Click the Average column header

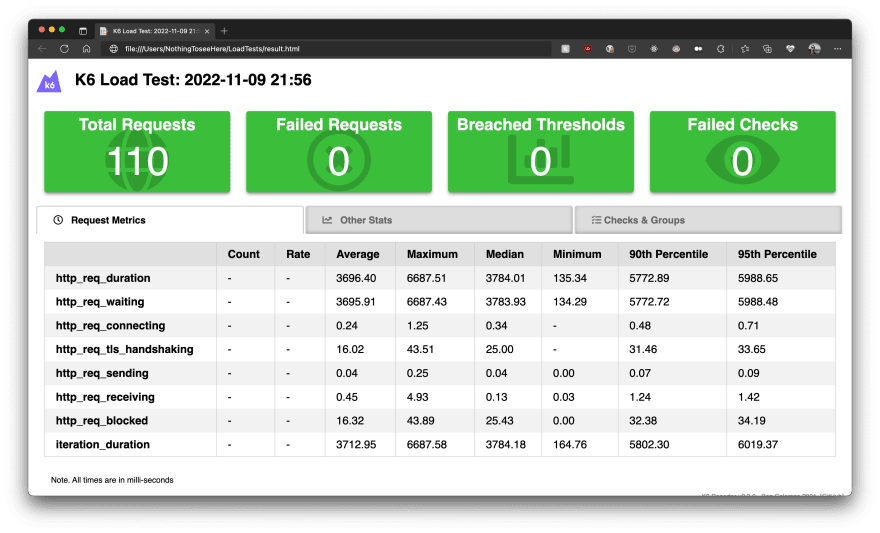[358, 254]
